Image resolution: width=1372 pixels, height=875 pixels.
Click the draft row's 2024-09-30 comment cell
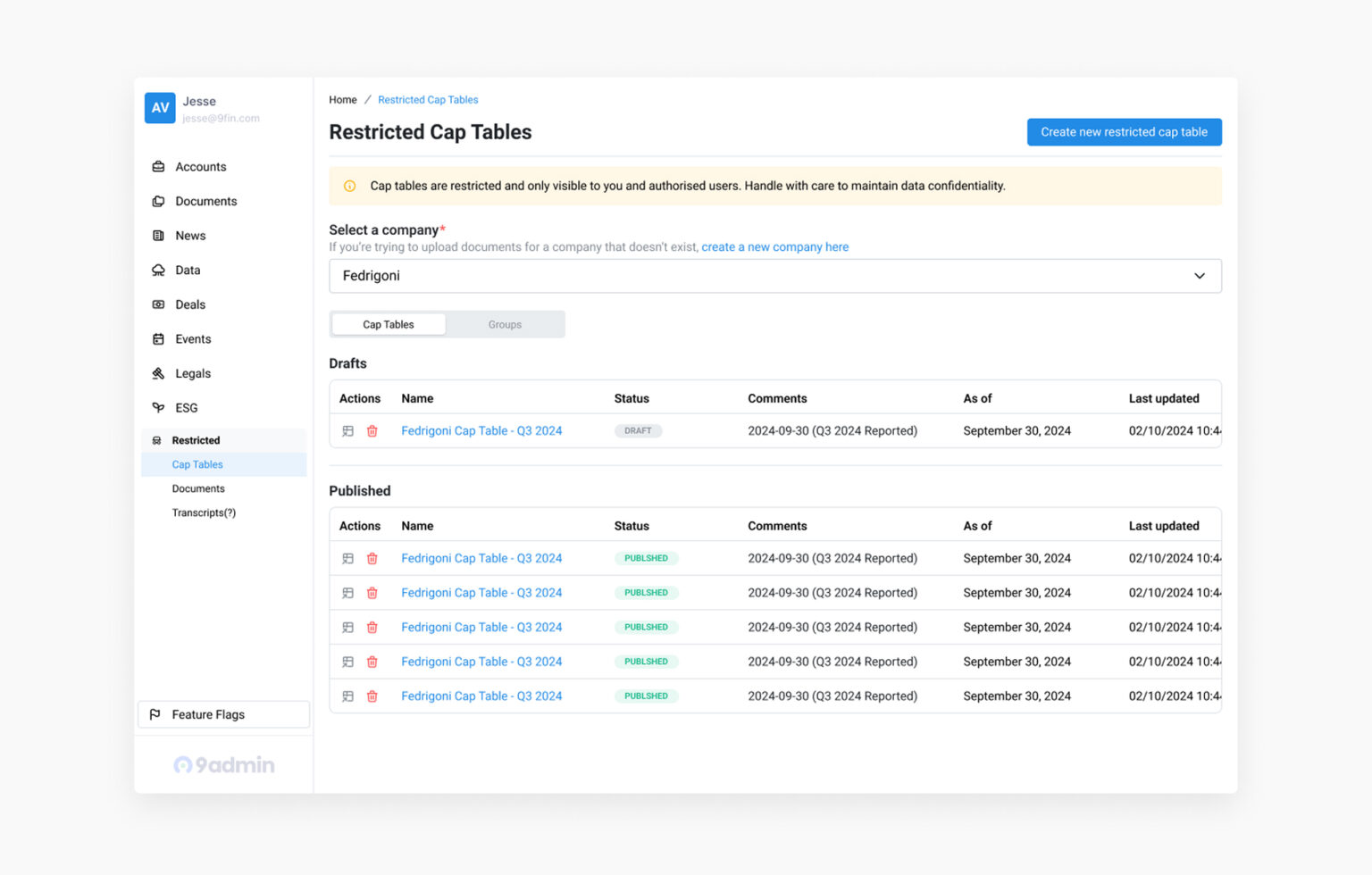(832, 431)
